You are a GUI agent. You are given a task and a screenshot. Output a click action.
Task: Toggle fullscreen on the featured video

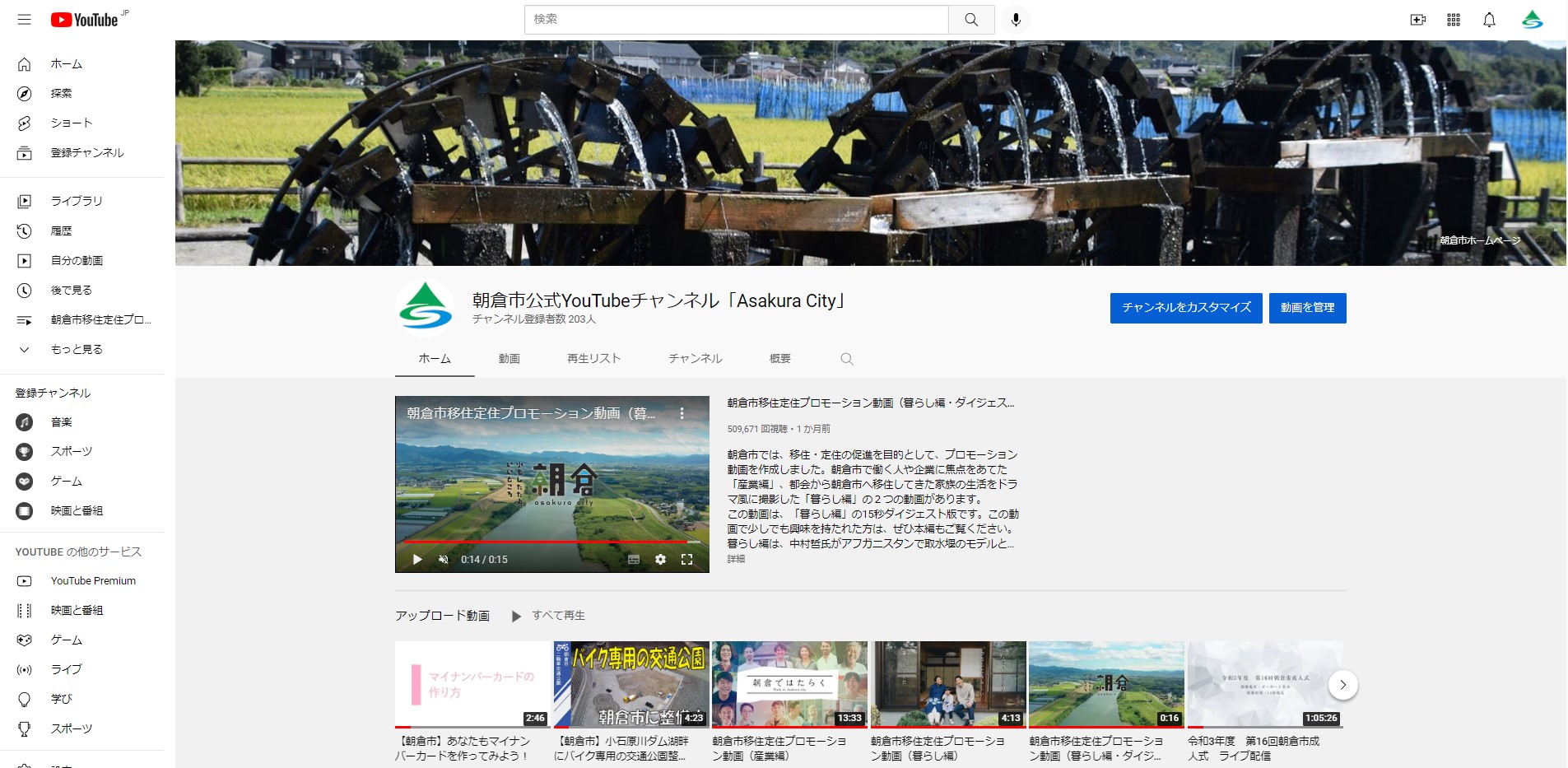click(x=688, y=559)
